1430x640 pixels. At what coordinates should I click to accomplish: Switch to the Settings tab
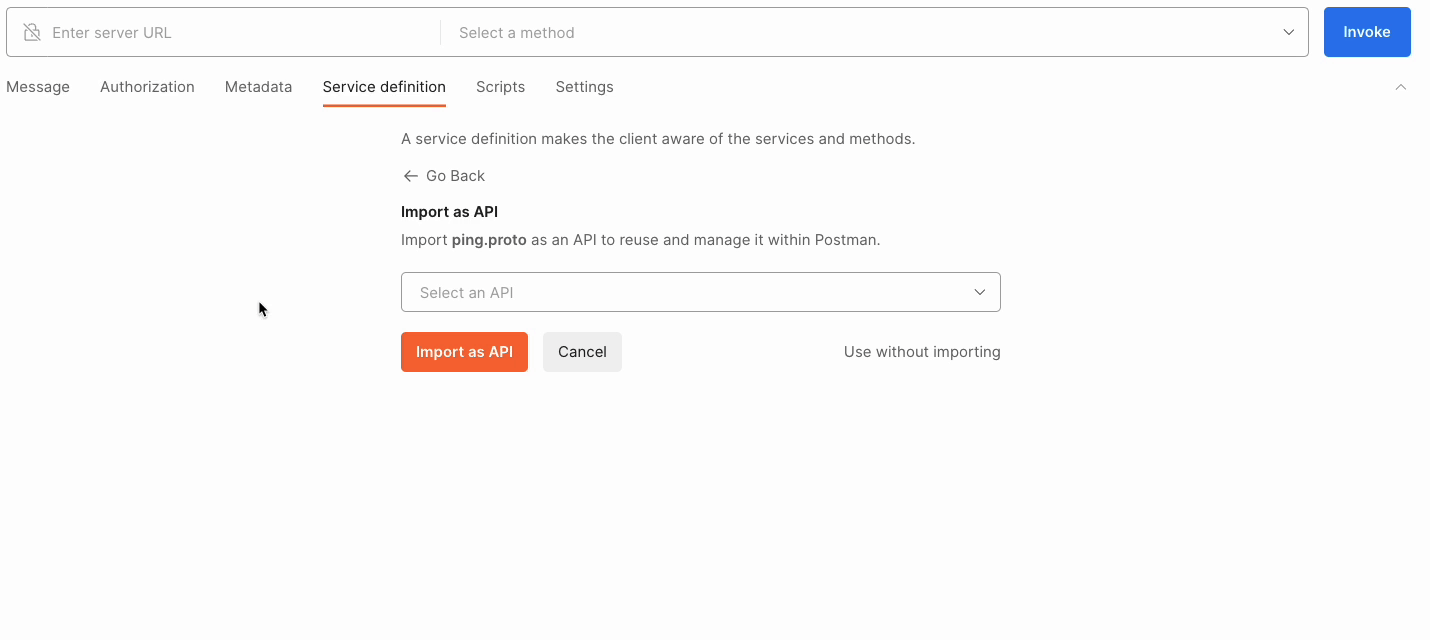(x=584, y=87)
